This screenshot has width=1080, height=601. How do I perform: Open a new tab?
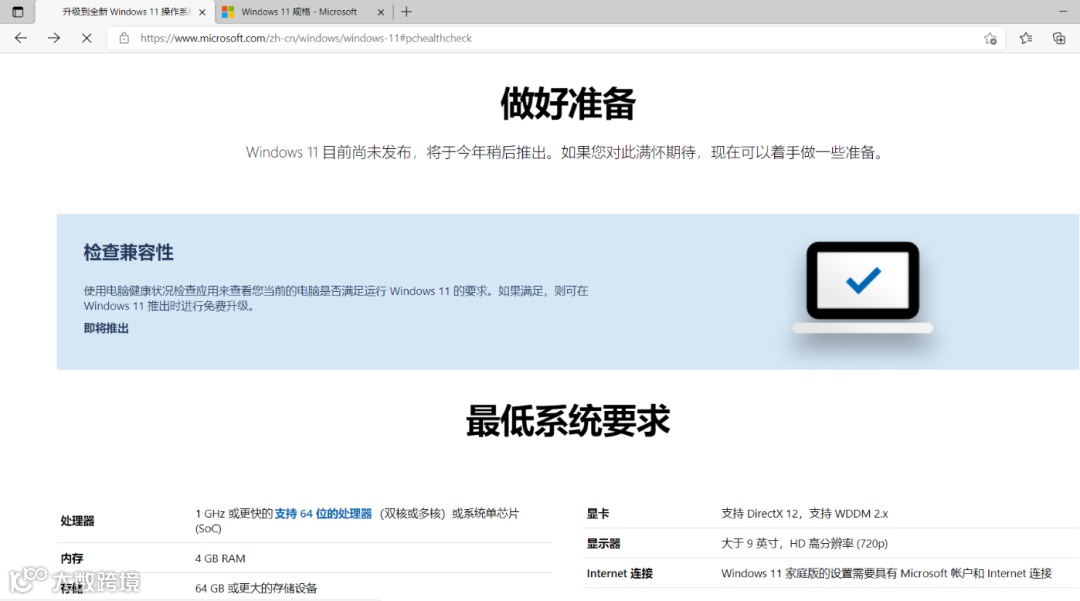(x=406, y=12)
